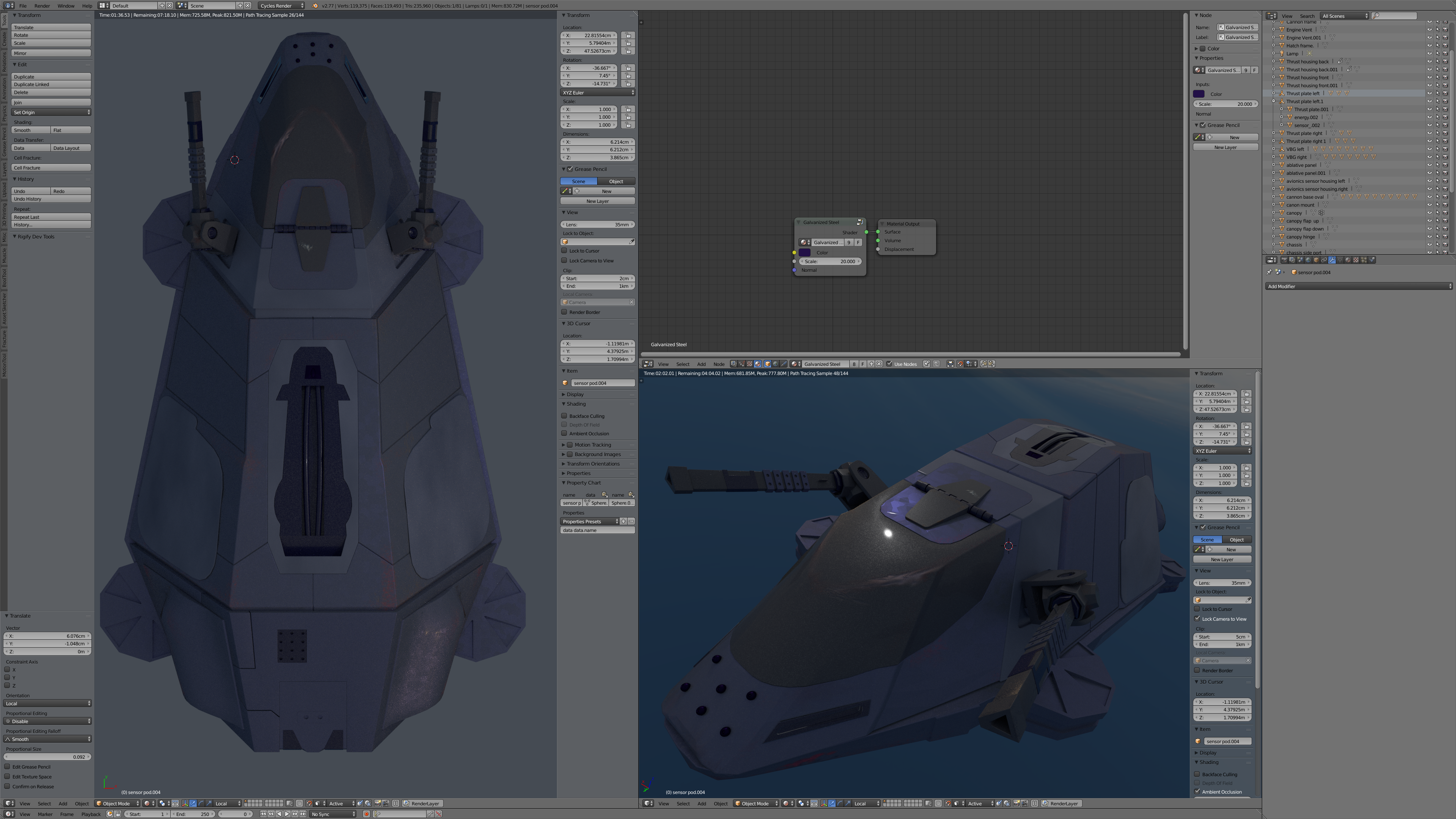Open the Material properties sphere tab
This screenshot has height=819, width=1456.
click(1348, 260)
